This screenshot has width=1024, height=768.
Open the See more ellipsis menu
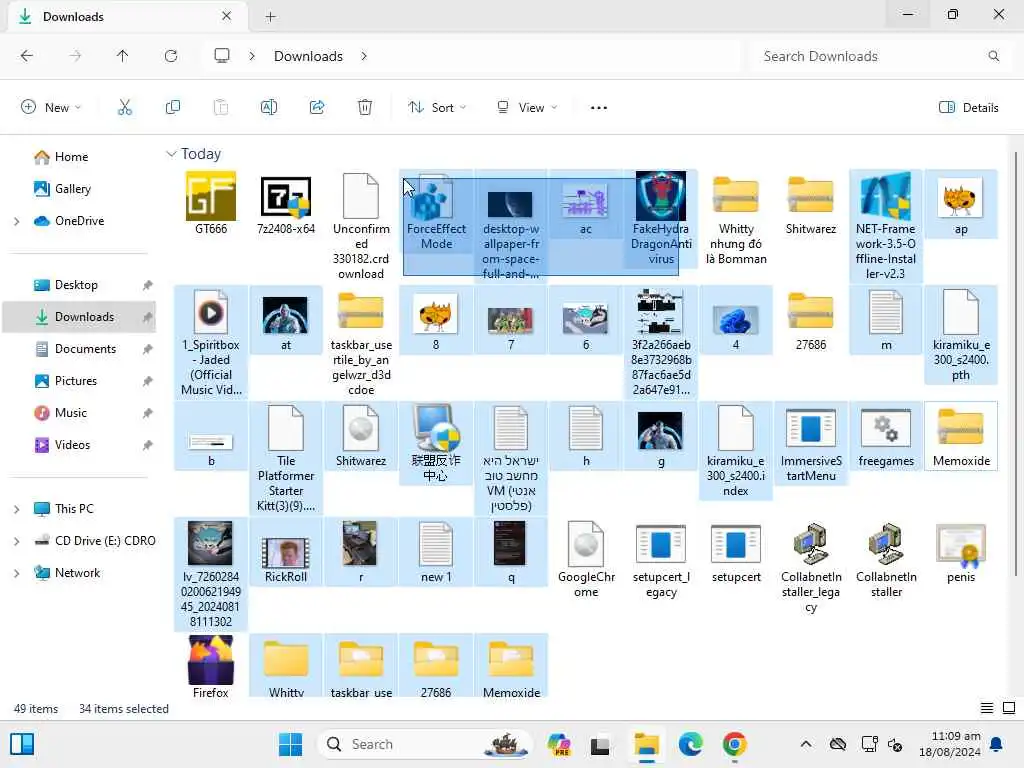pos(599,108)
